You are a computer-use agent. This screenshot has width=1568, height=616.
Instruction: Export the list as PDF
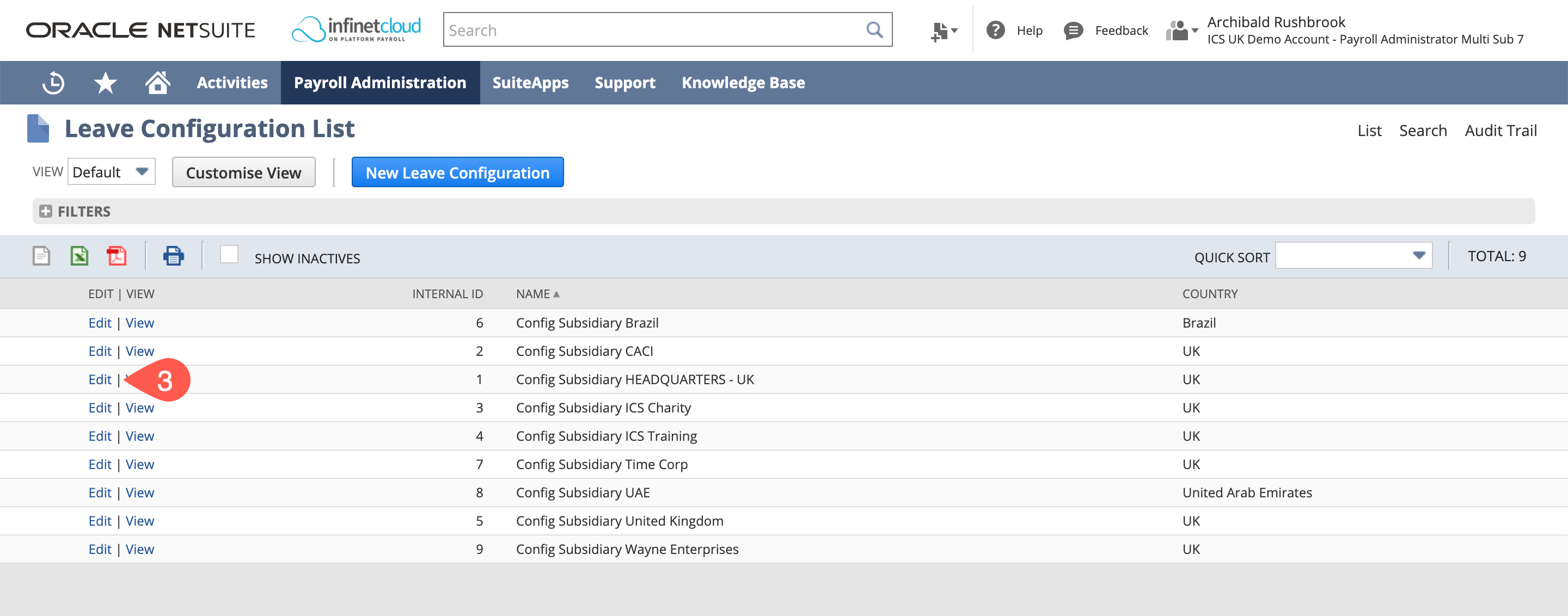117,256
